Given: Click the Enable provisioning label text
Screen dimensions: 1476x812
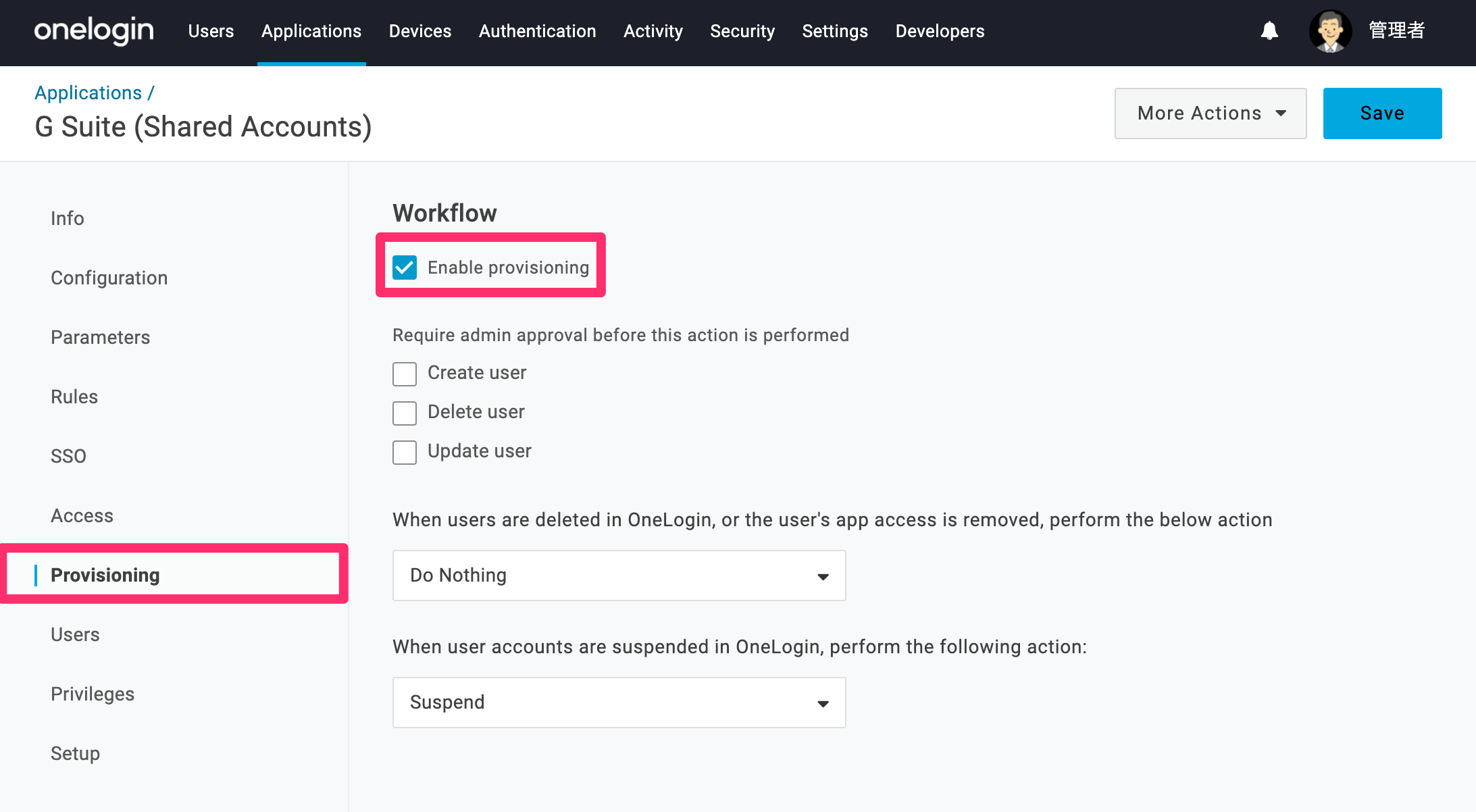Looking at the screenshot, I should point(509,268).
